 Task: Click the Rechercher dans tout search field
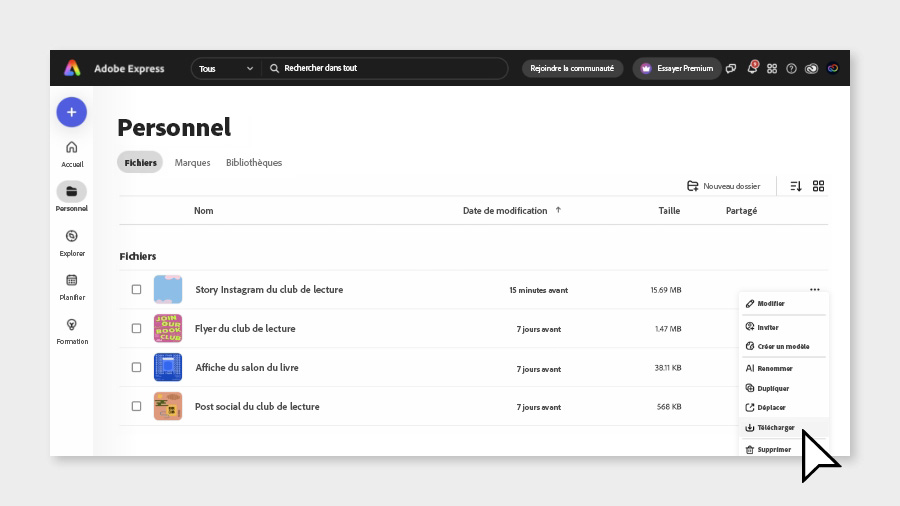[x=390, y=68]
